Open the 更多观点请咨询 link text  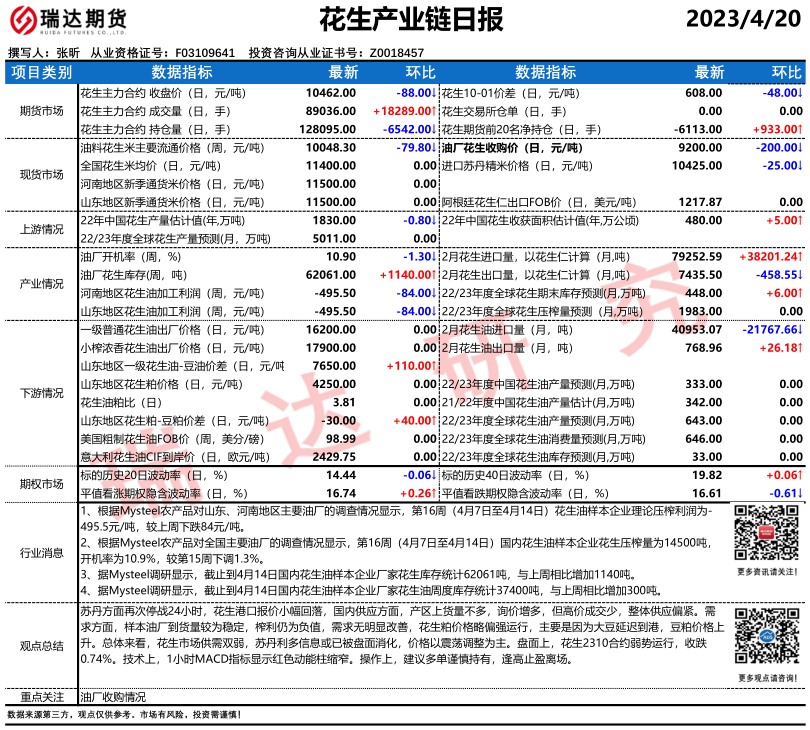click(x=764, y=677)
